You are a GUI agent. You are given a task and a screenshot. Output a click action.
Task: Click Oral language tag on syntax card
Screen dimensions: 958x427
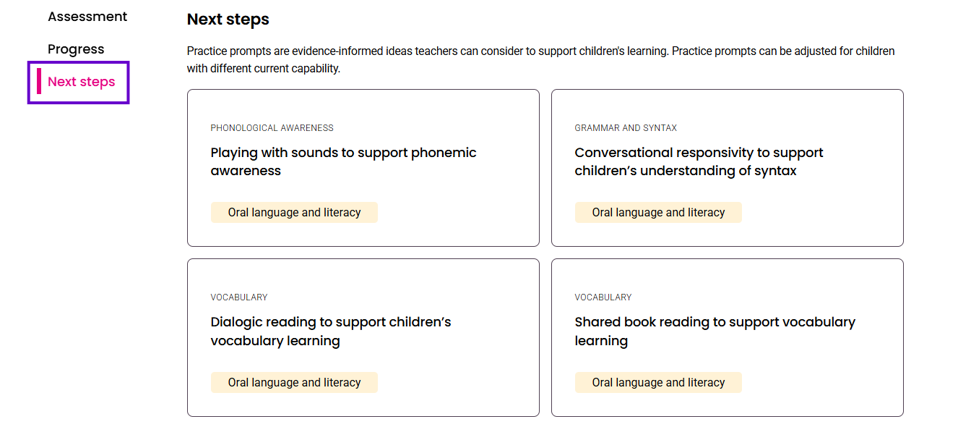[658, 213]
